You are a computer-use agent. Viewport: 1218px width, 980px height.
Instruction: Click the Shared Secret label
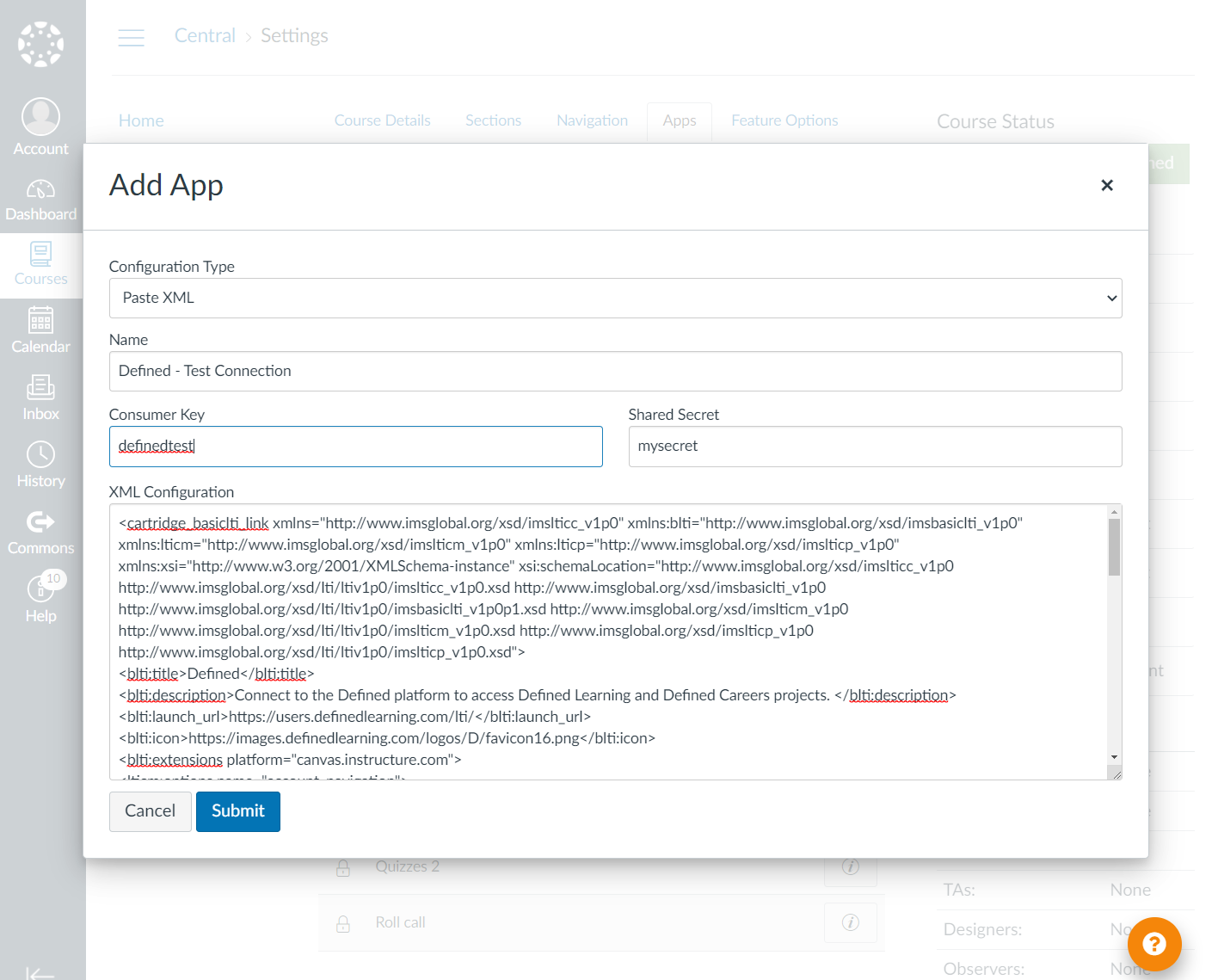point(674,415)
